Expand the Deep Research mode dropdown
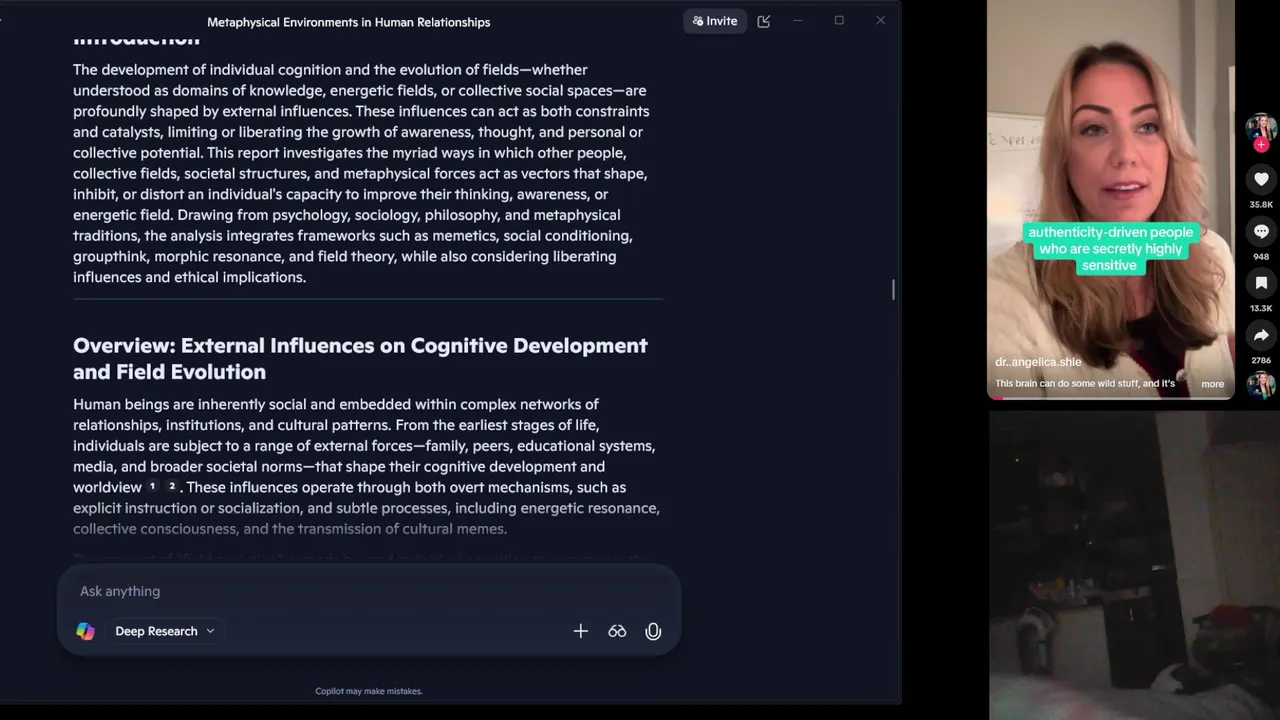The height and width of the screenshot is (720, 1280). 164,631
